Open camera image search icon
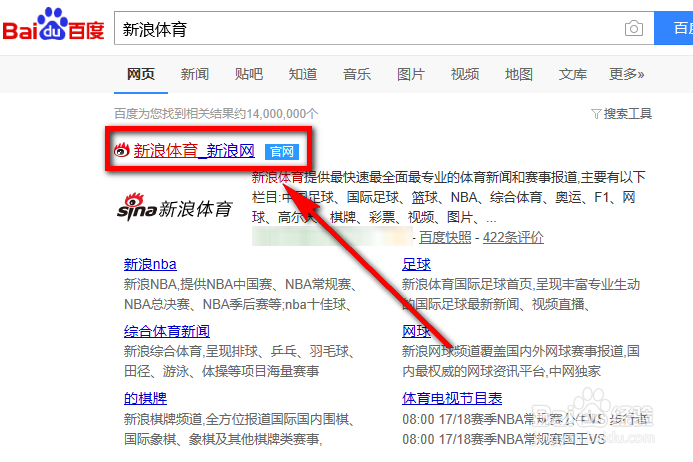693x462 pixels. [x=634, y=29]
